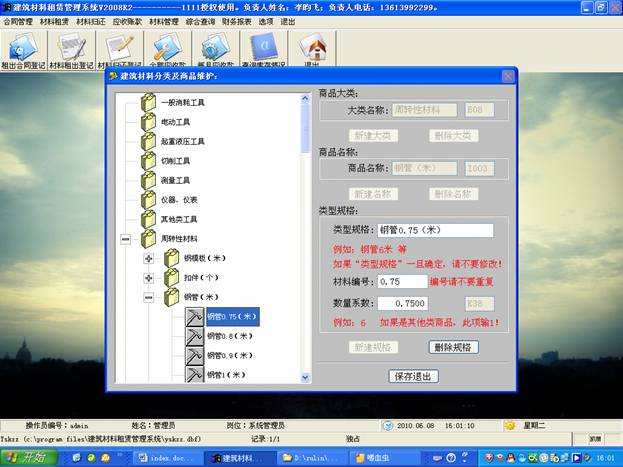Open the 材料租出登记 toolbar icon
The height and width of the screenshot is (467, 623).
point(72,50)
